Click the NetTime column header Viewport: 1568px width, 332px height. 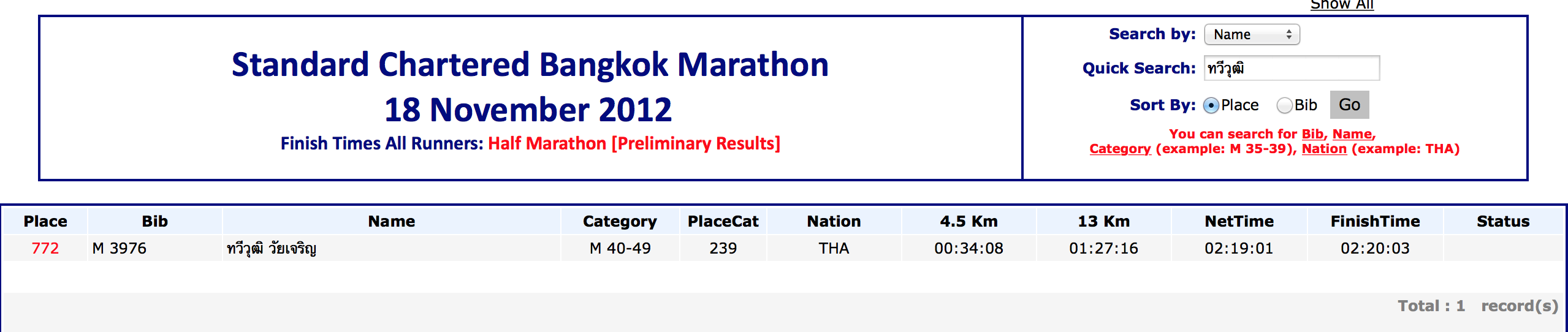(1239, 221)
